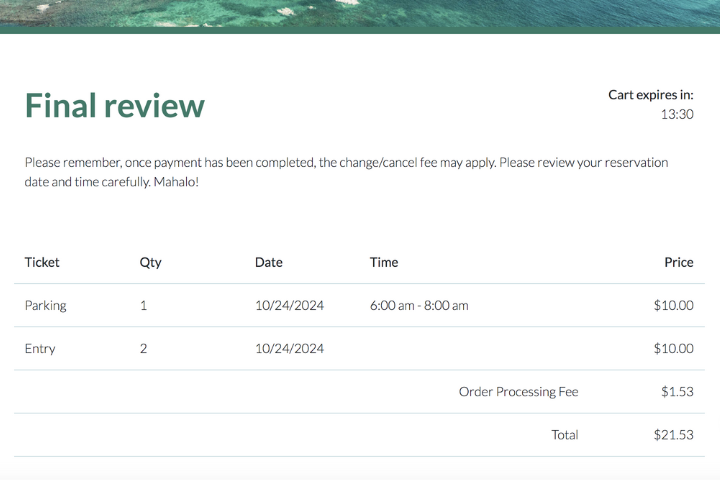Click the 13:30 cart expiration timer

click(x=676, y=114)
